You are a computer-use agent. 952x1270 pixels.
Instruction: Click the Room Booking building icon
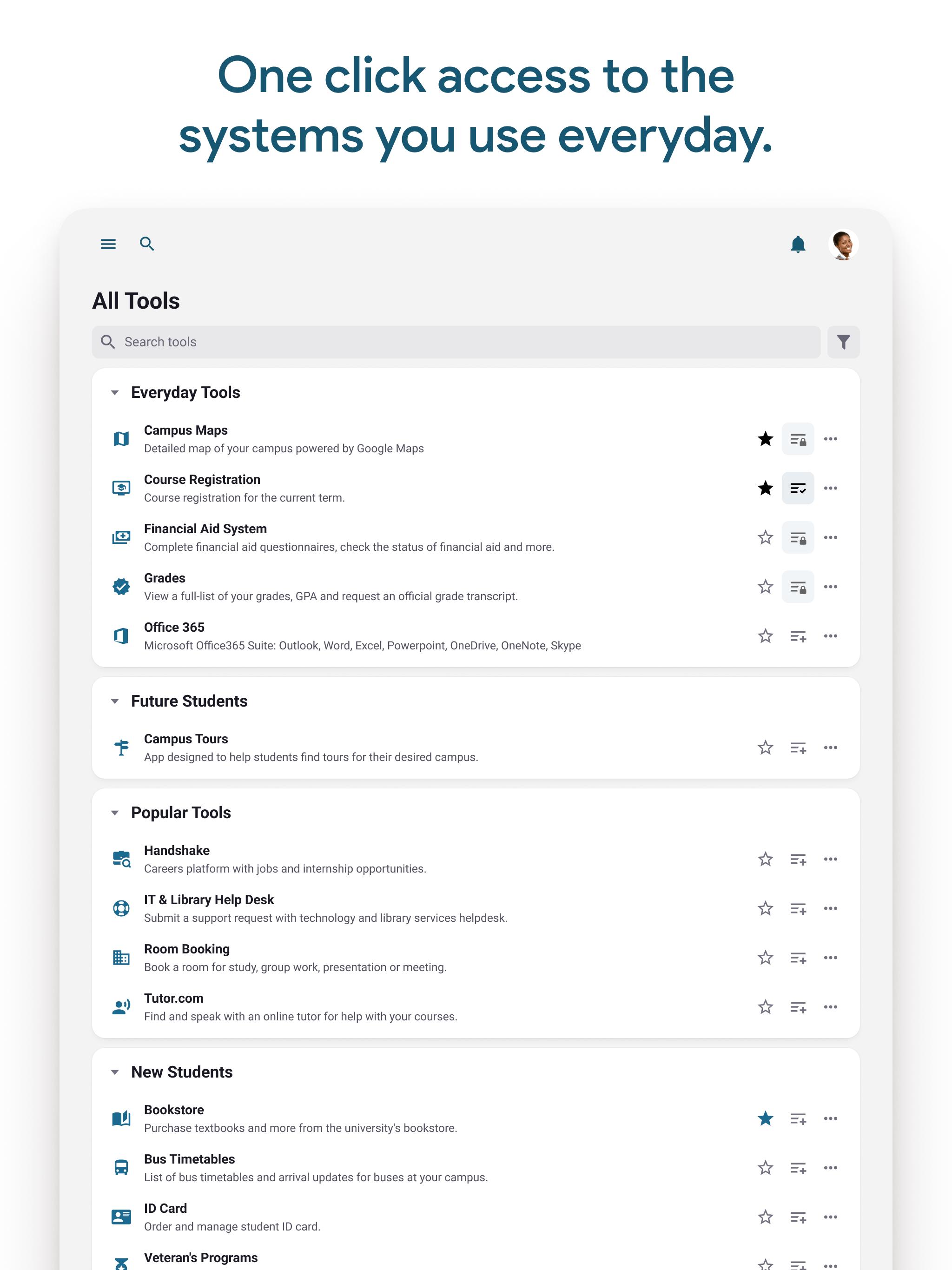121,958
